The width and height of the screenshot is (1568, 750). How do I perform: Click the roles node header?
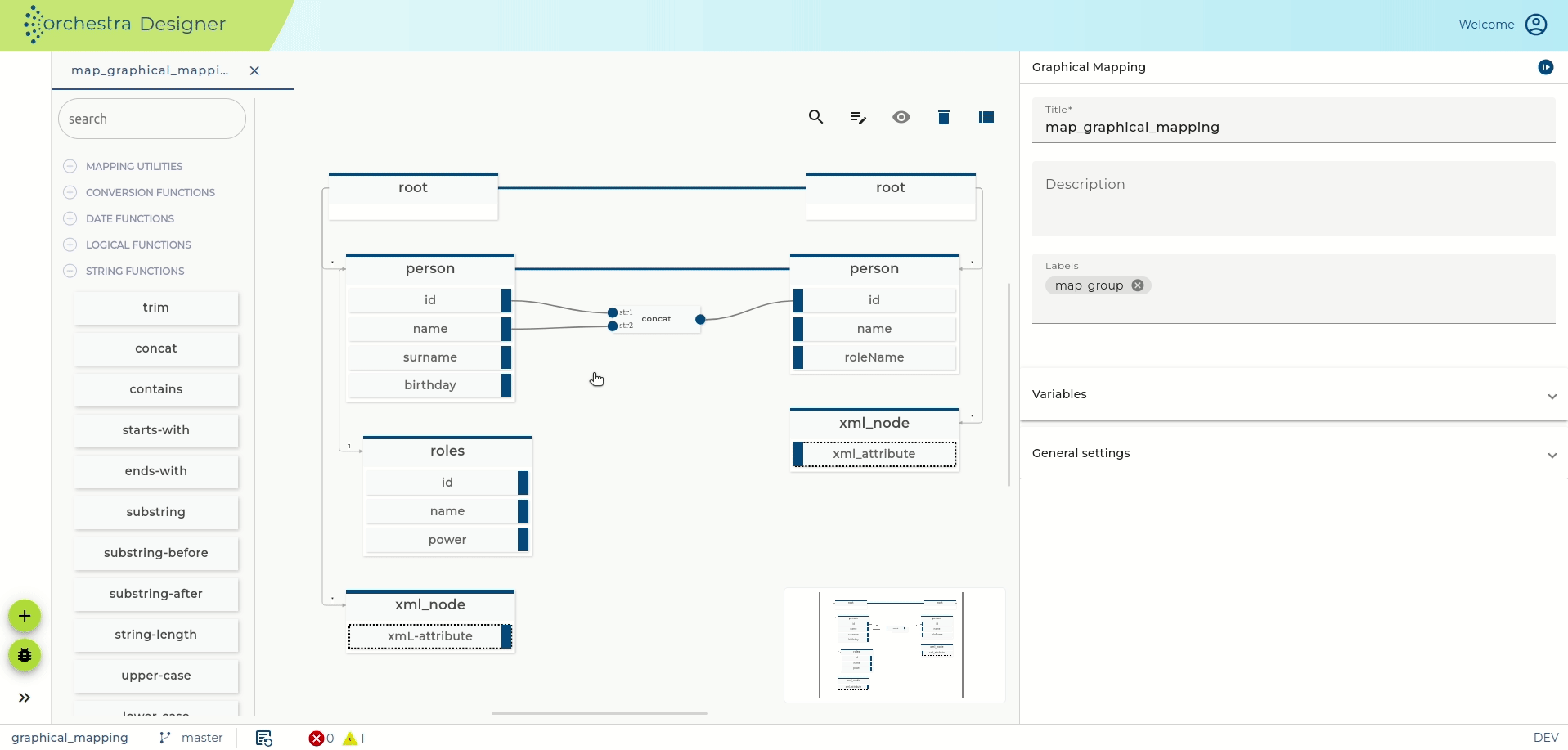(447, 451)
